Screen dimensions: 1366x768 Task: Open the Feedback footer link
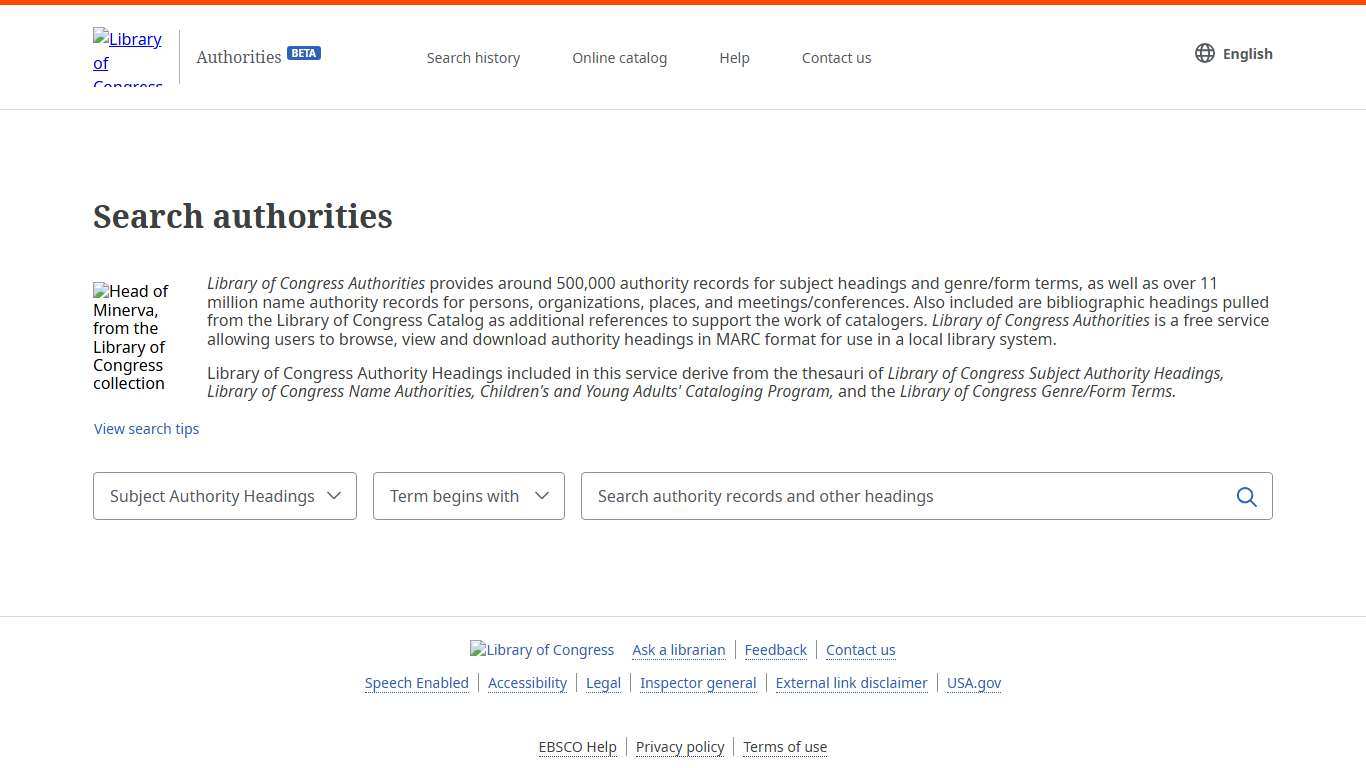tap(775, 650)
